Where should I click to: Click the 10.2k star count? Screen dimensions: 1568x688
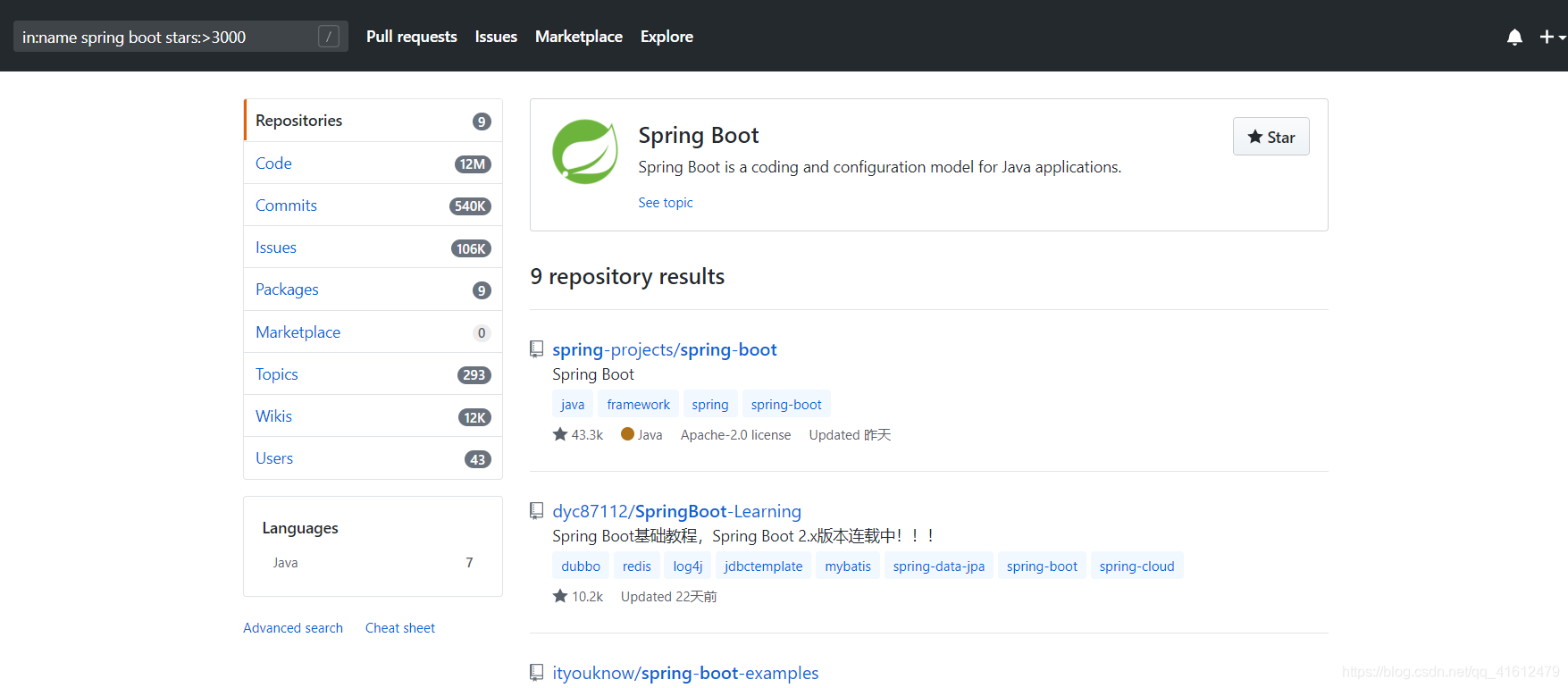tap(578, 596)
